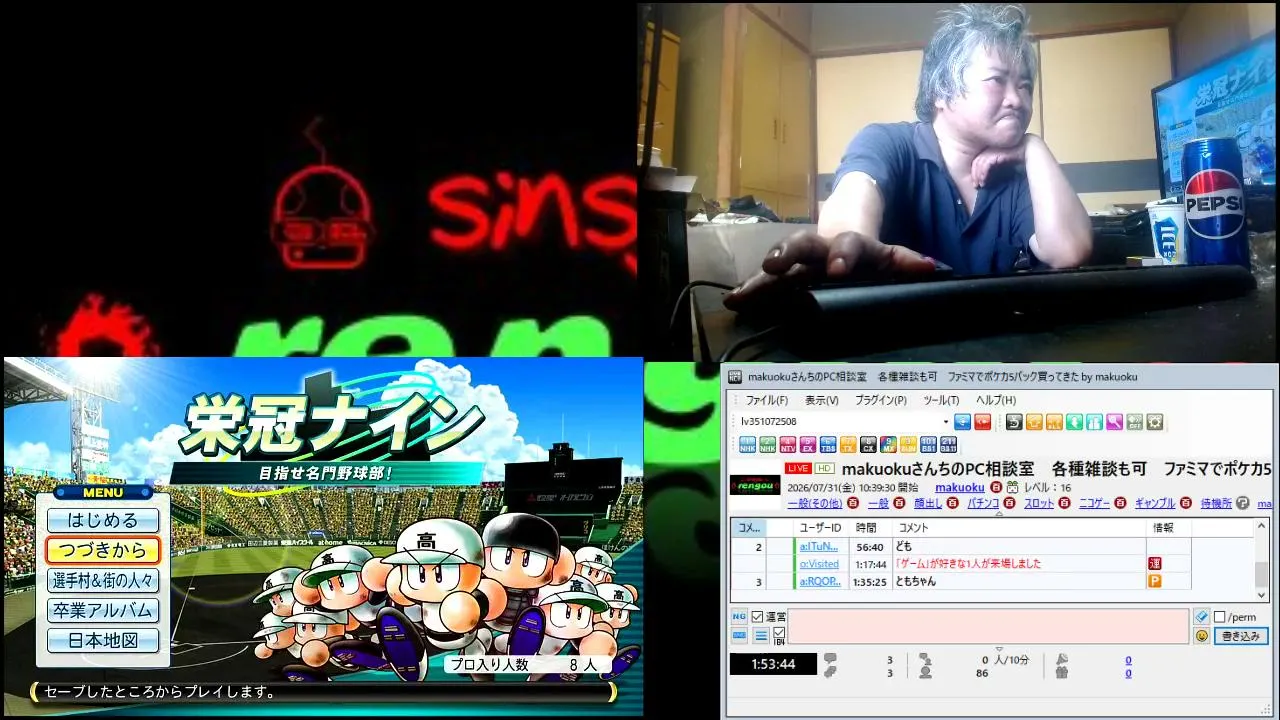Click the gray-green toolbar icon left of the gear
1280x720 pixels.
(x=1134, y=422)
